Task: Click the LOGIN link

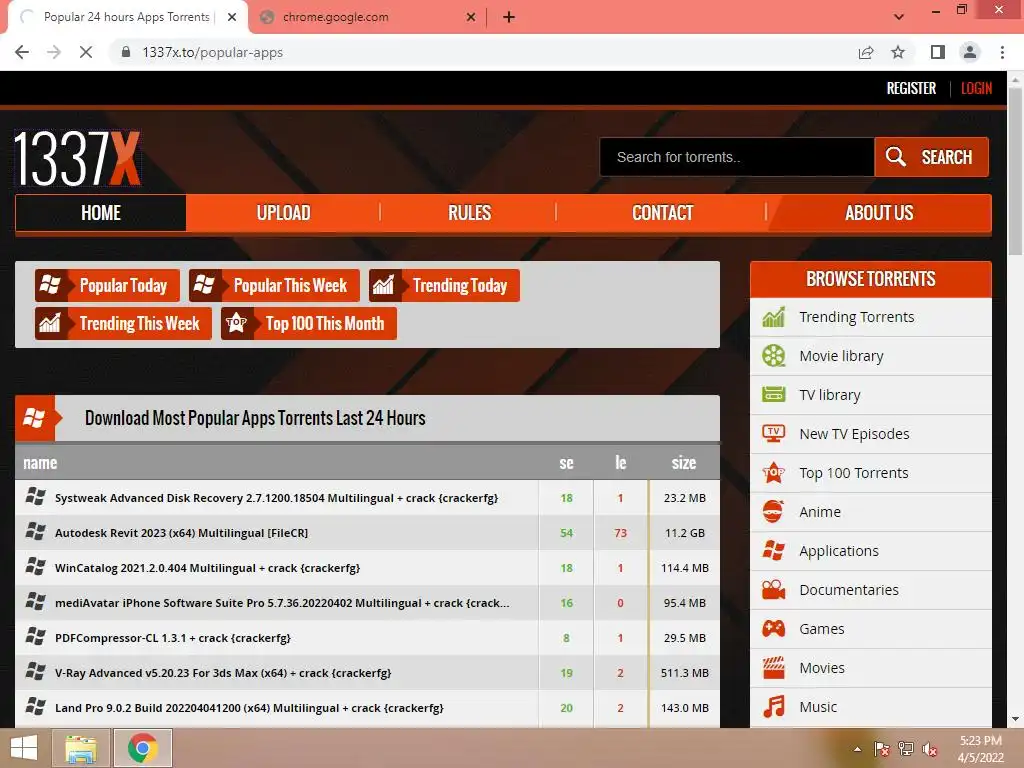Action: [x=976, y=88]
